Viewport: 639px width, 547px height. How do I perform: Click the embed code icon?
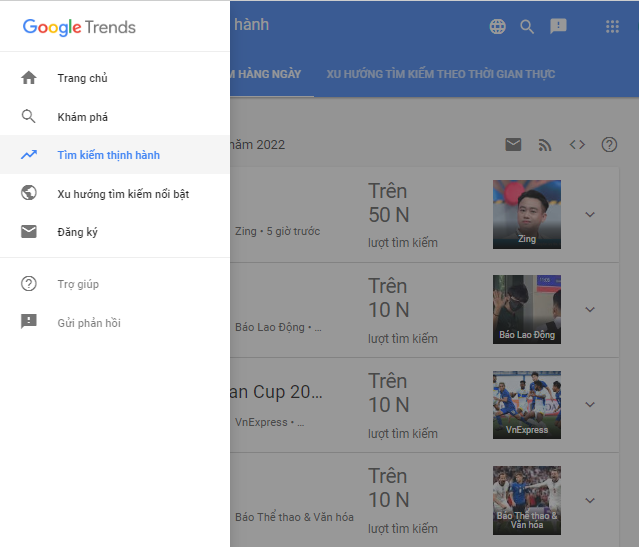(577, 145)
